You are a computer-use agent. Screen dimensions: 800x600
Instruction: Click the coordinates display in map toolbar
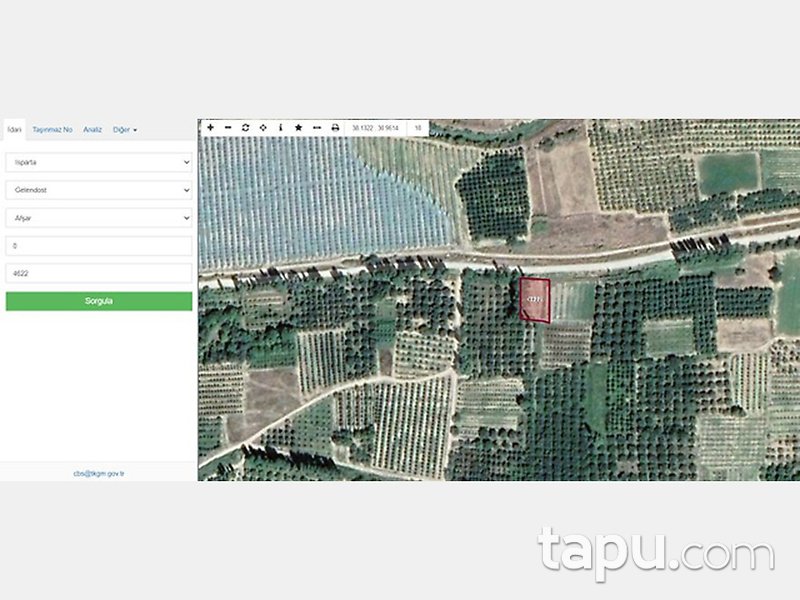pyautogui.click(x=375, y=128)
